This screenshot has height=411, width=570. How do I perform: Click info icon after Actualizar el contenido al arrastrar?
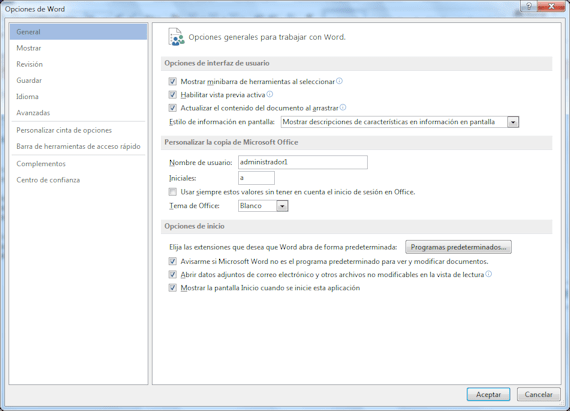(343, 107)
